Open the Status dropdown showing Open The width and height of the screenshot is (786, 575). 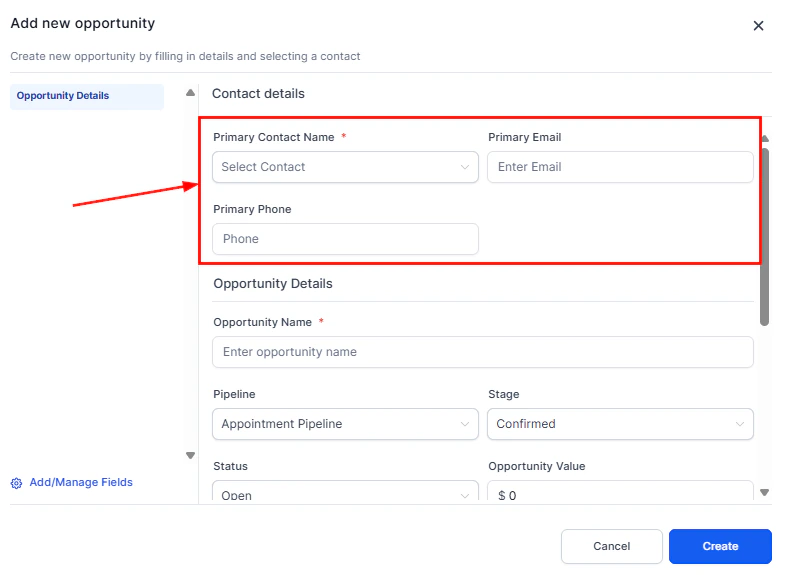tap(345, 491)
